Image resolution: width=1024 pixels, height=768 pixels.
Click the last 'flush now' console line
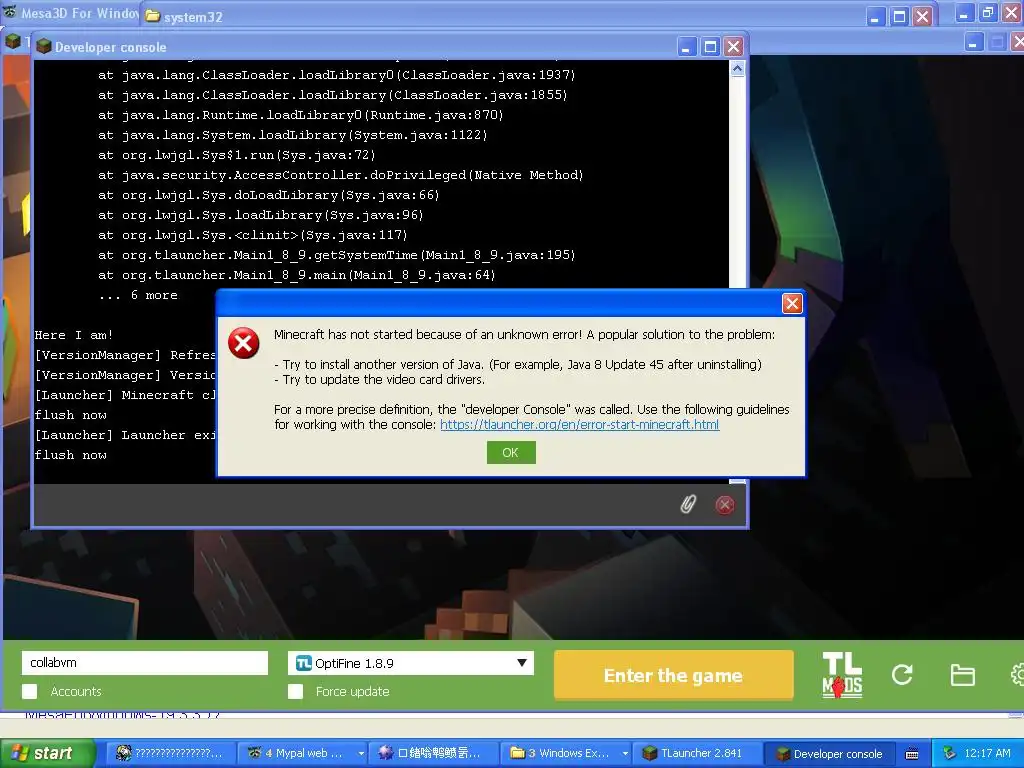tap(71, 455)
